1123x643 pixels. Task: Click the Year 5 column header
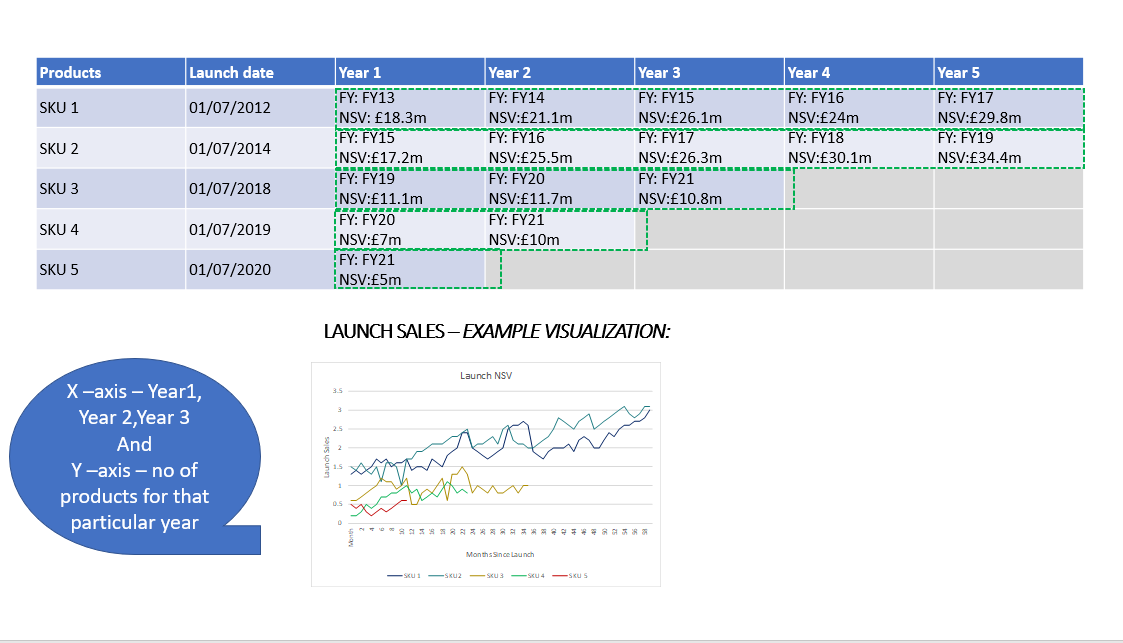click(x=1008, y=72)
